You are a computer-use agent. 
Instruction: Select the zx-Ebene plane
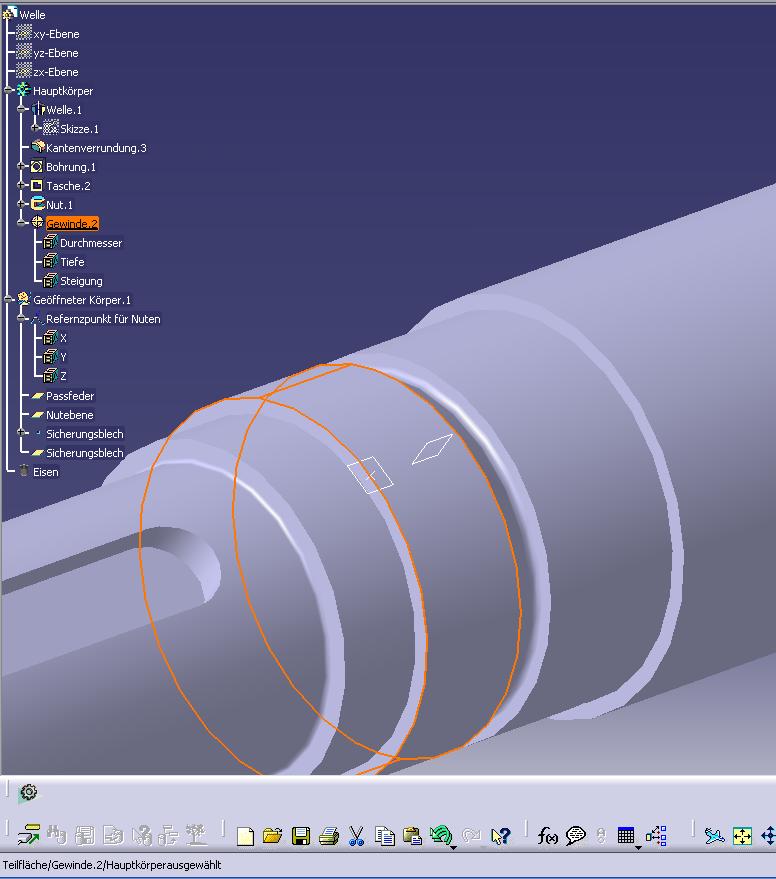pyautogui.click(x=56, y=72)
